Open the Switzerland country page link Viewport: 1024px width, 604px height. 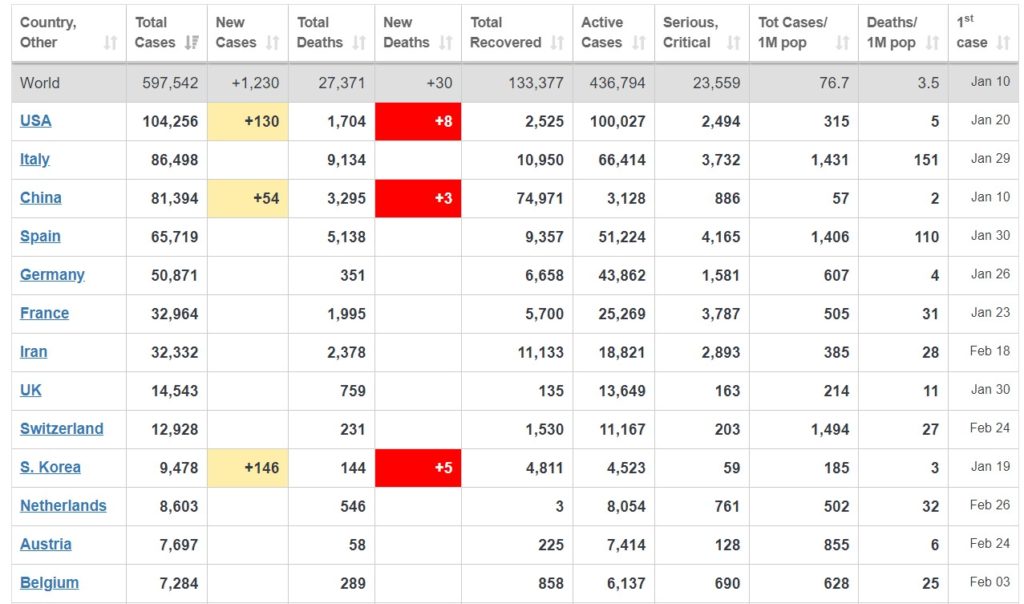click(61, 429)
